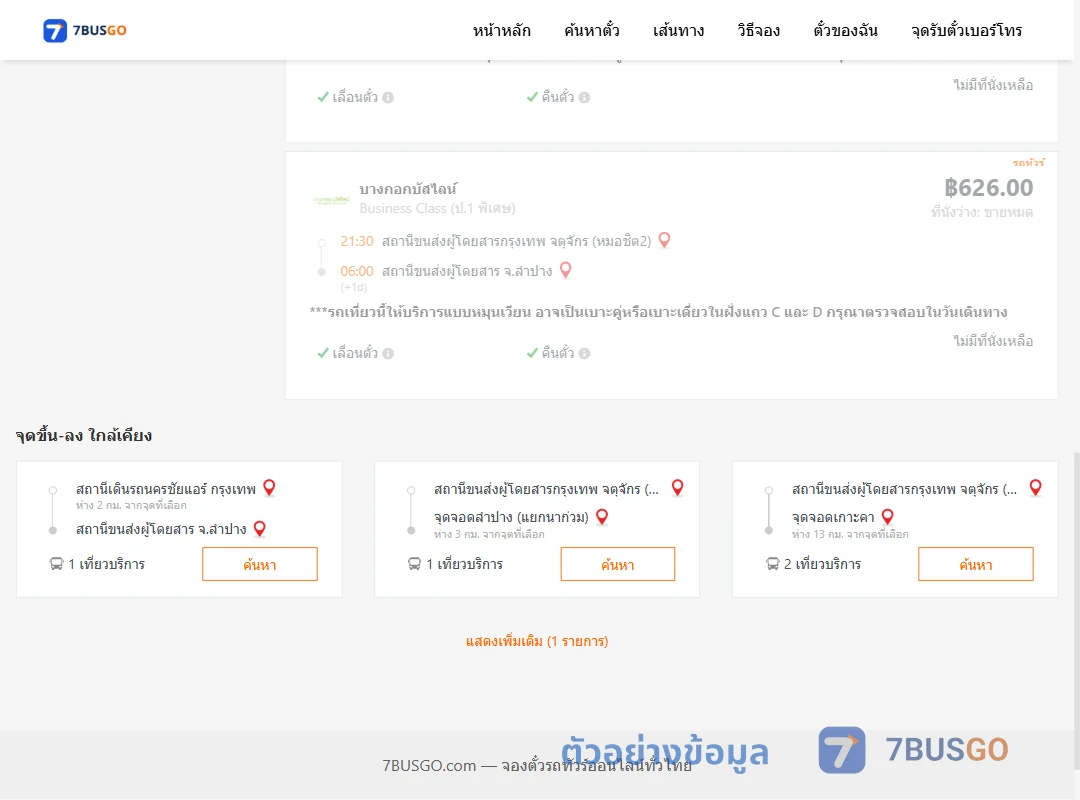Click map pin beside จุดจอดลำปาง (แยกนาก่วม)
Image resolution: width=1080 pixels, height=800 pixels.
[x=602, y=517]
